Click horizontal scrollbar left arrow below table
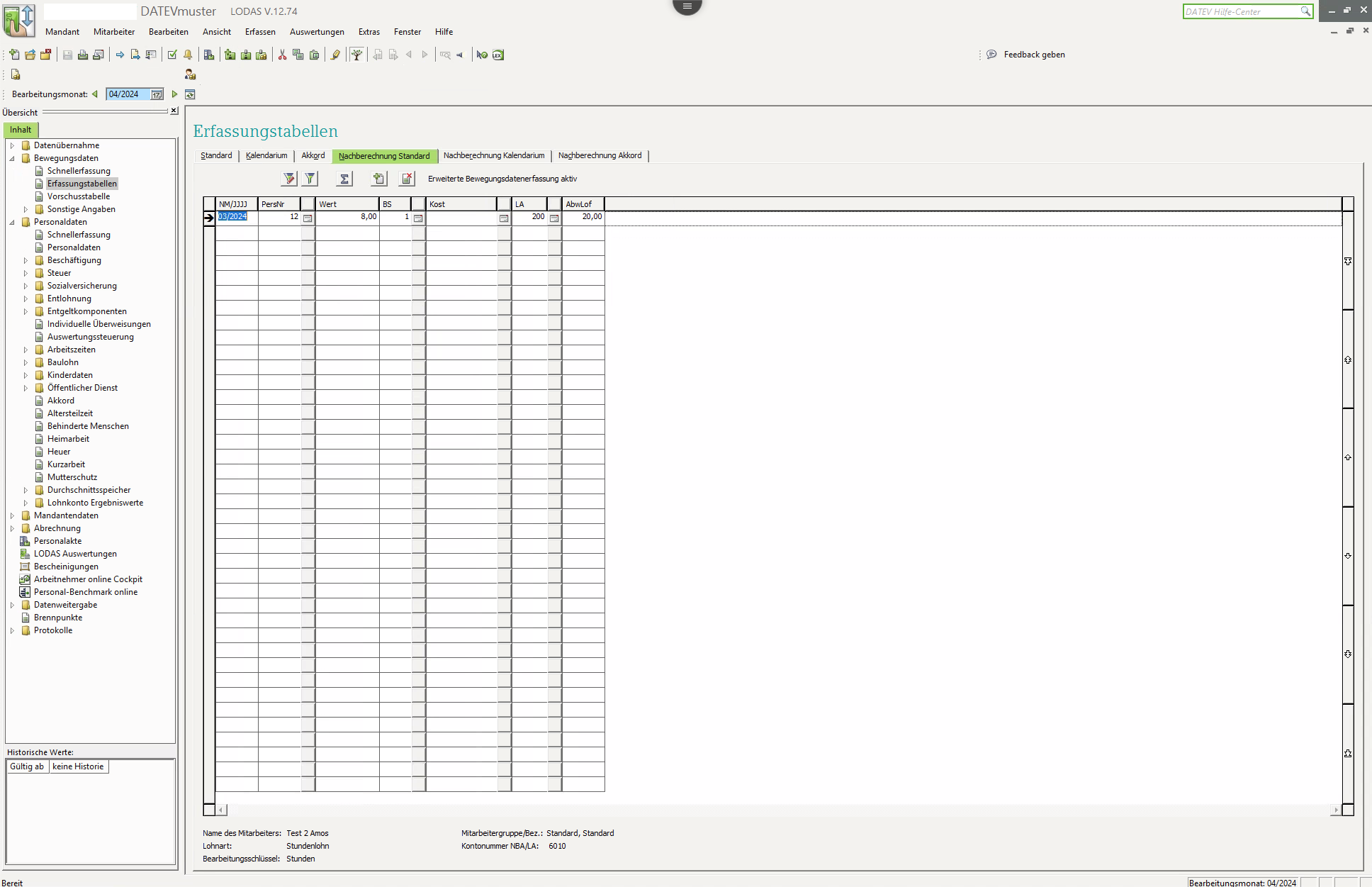This screenshot has width=1372, height=887. point(222,810)
